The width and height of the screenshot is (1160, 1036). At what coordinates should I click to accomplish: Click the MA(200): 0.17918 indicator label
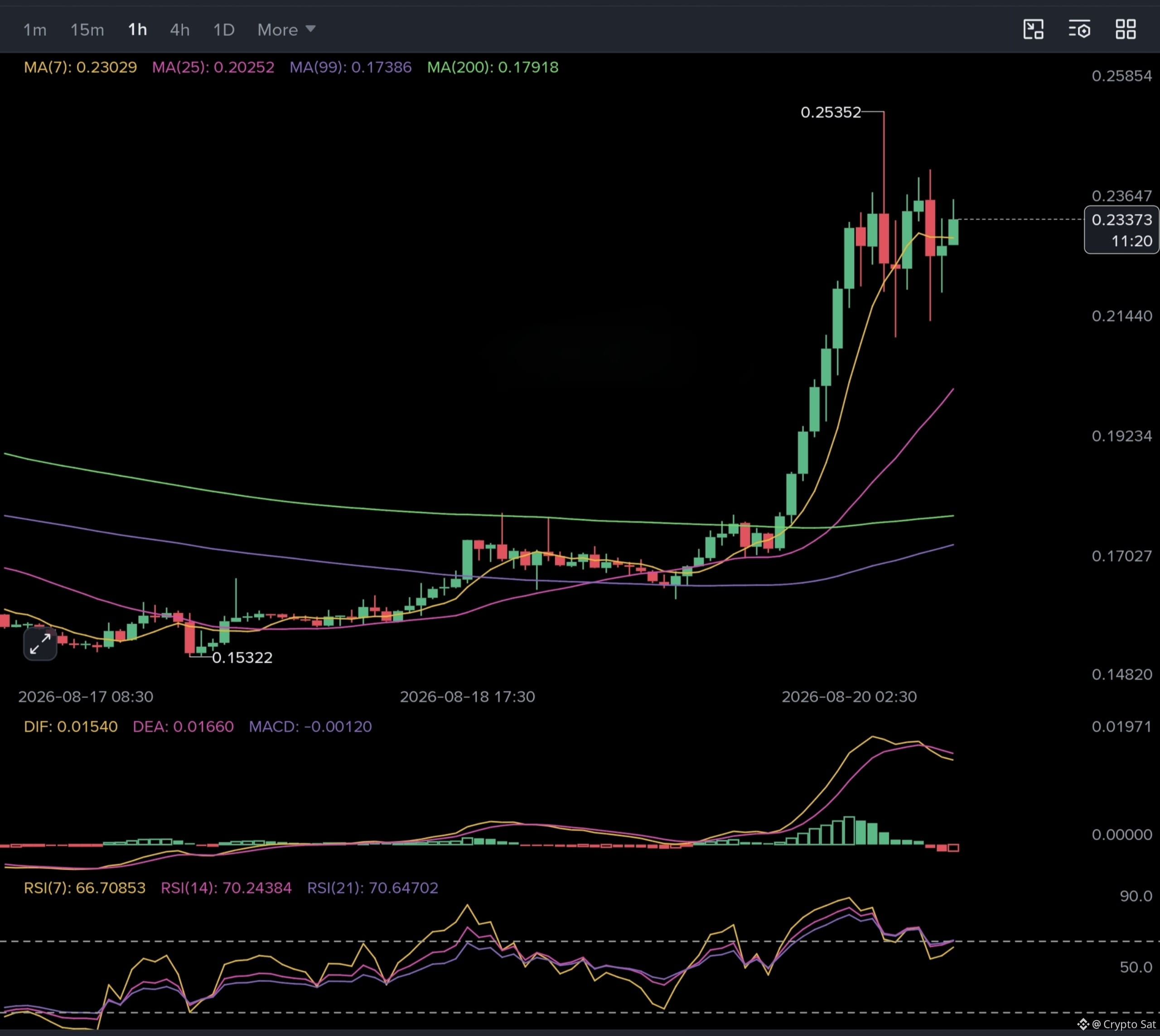[493, 67]
